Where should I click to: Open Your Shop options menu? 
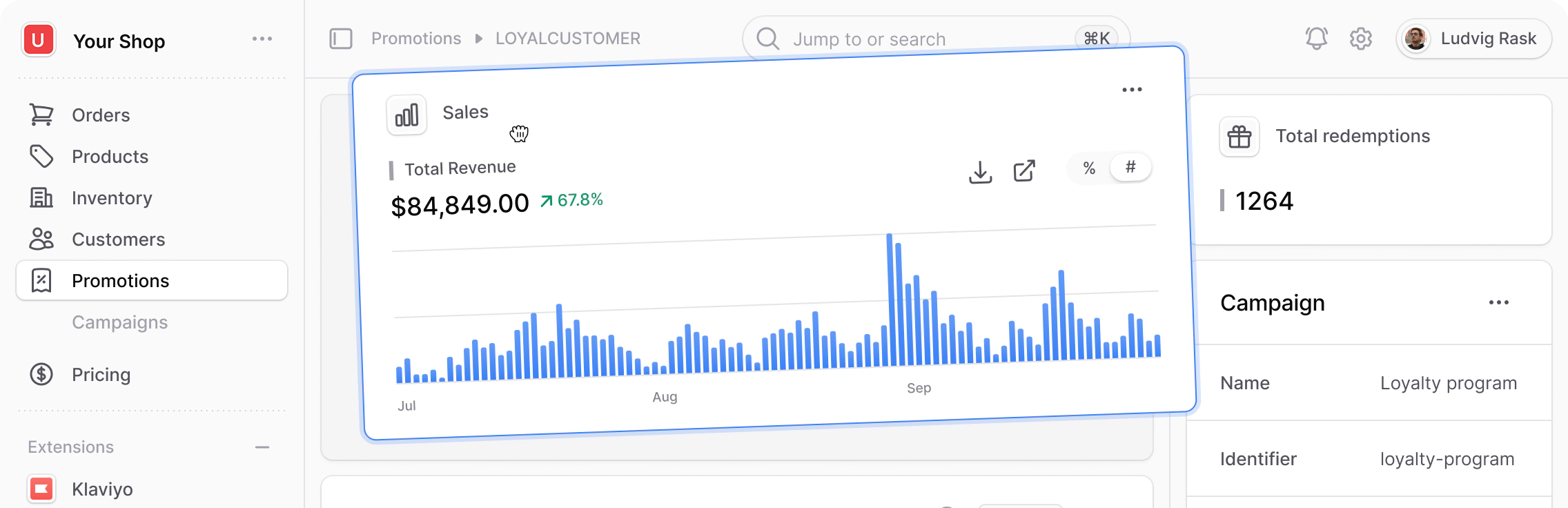pyautogui.click(x=262, y=39)
